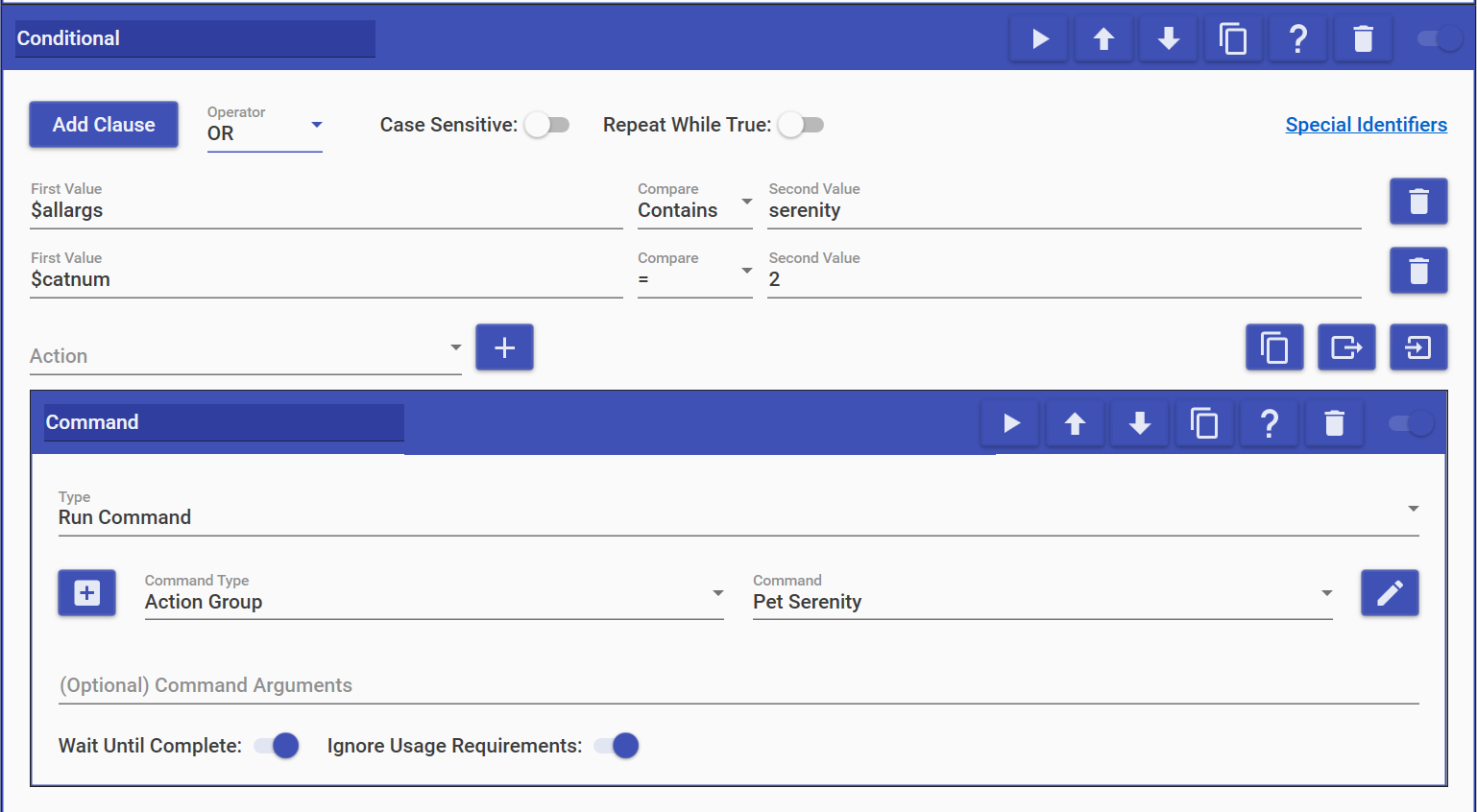The width and height of the screenshot is (1477, 812).
Task: Edit Pet Serenity command with pencil
Action: tap(1390, 593)
